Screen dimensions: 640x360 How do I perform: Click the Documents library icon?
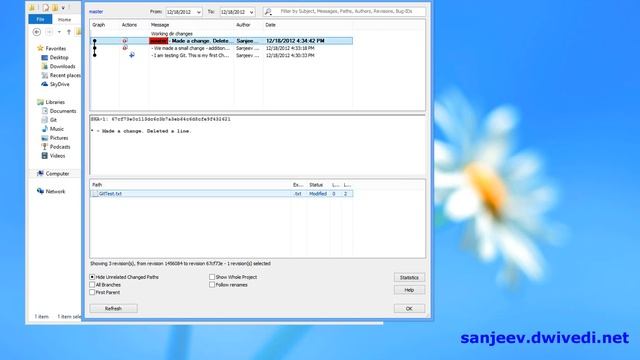coord(45,111)
